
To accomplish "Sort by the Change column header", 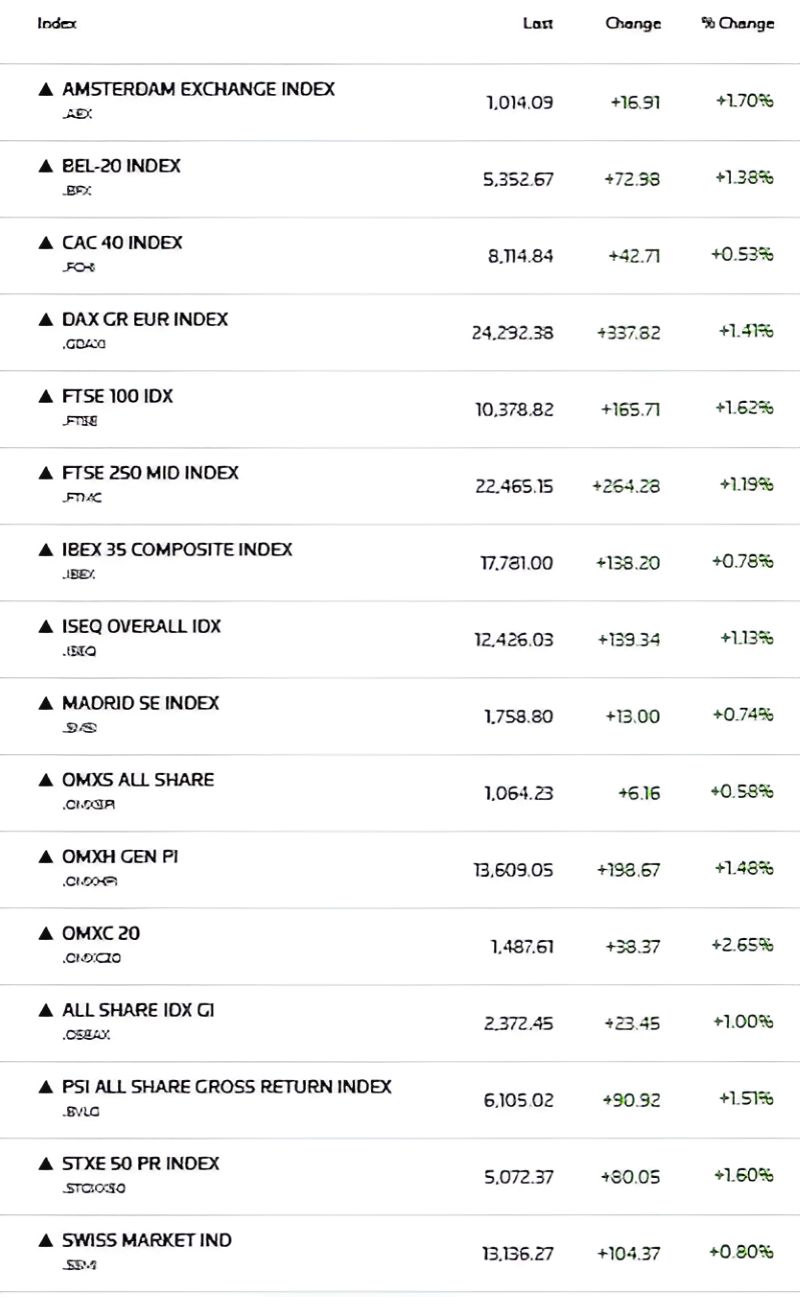I will click(632, 23).
